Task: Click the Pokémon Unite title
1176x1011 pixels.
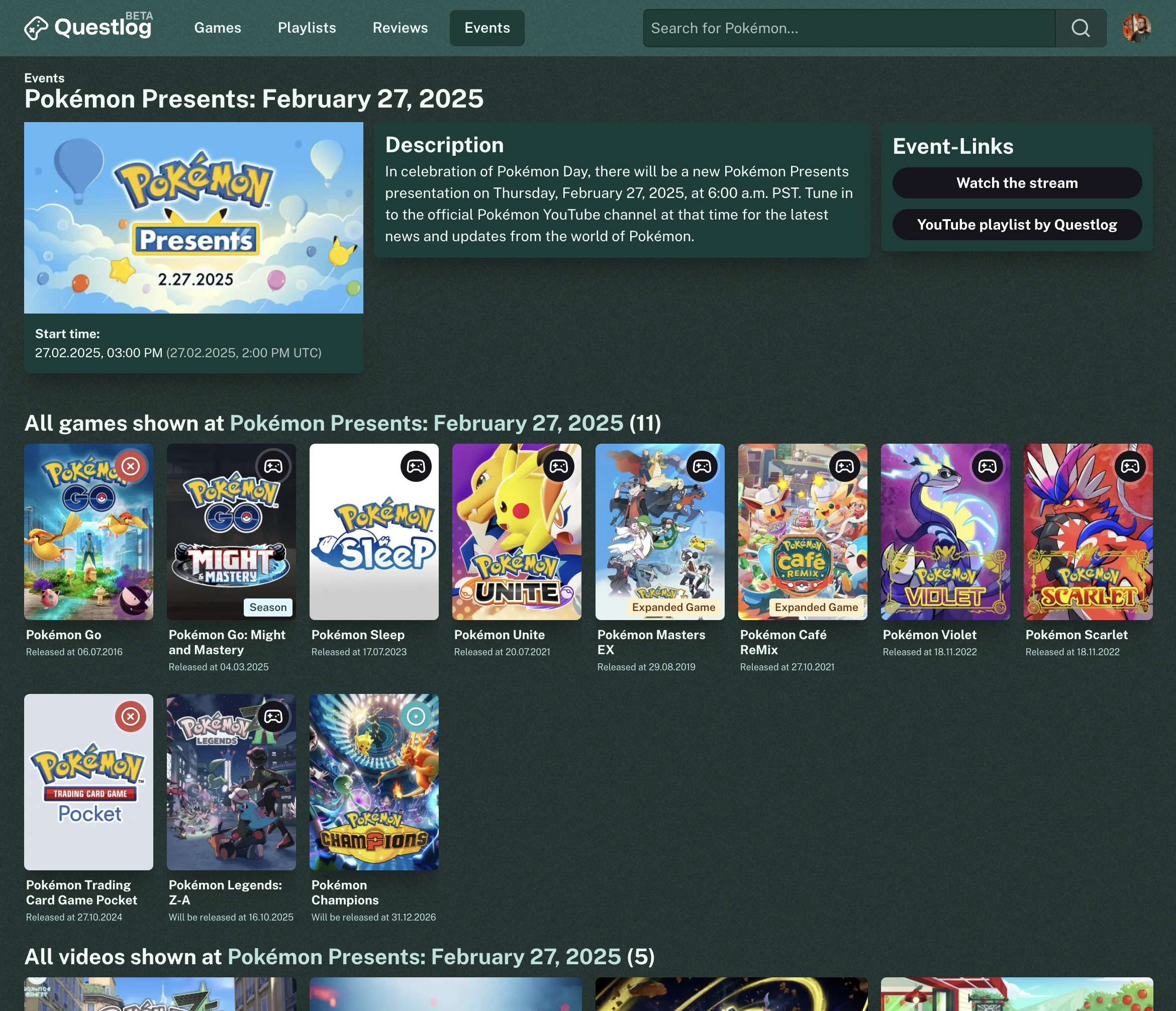Action: 500,635
